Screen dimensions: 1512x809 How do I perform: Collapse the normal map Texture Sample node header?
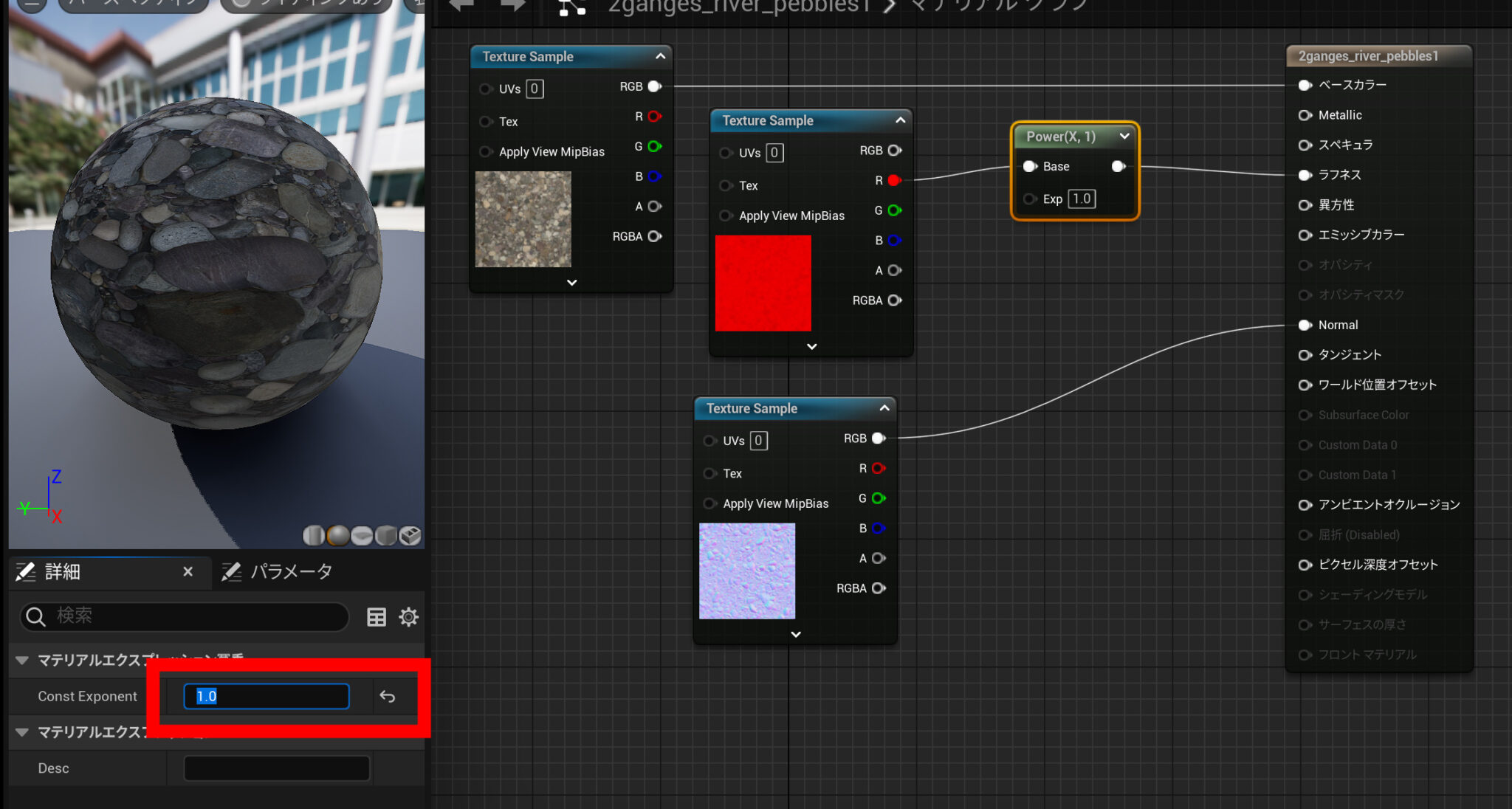pos(884,407)
